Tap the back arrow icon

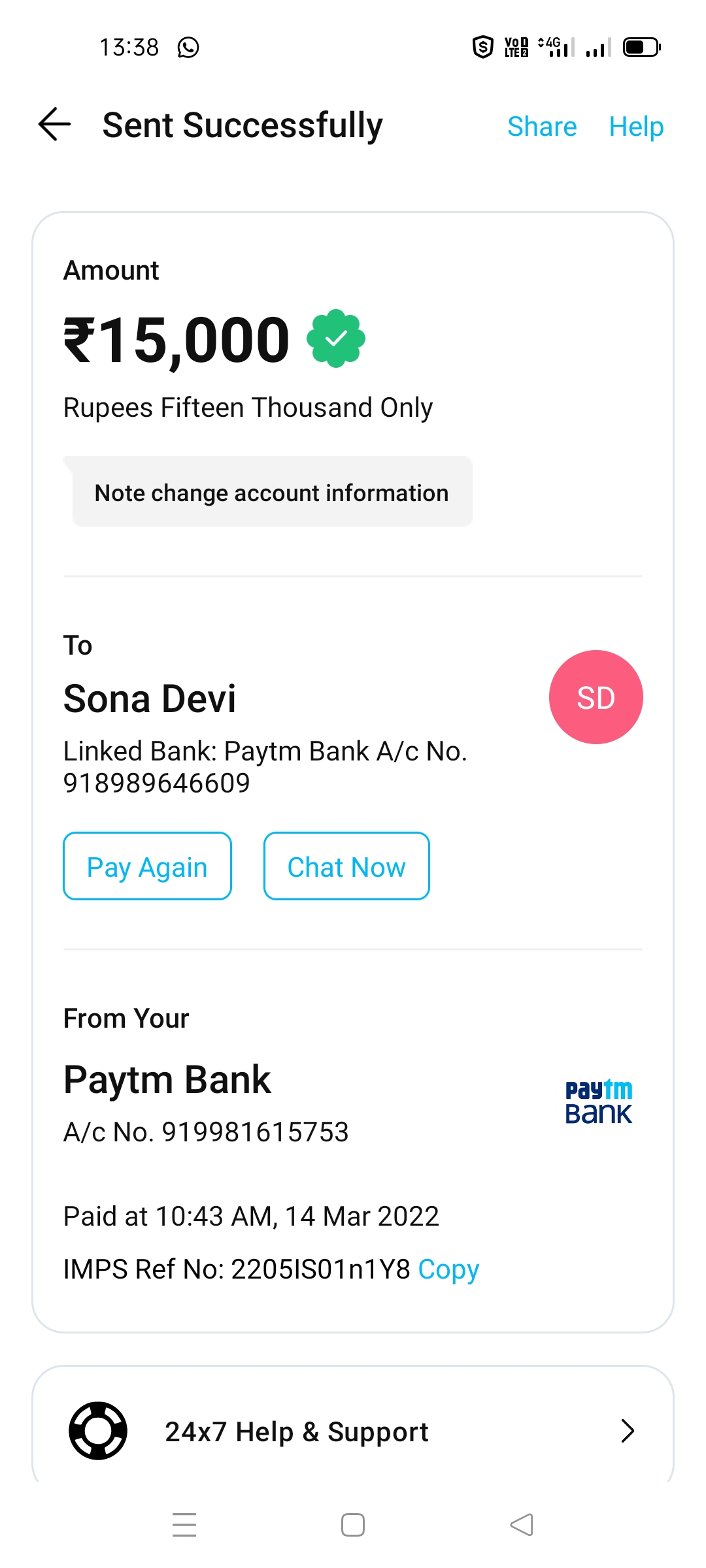[x=55, y=124]
